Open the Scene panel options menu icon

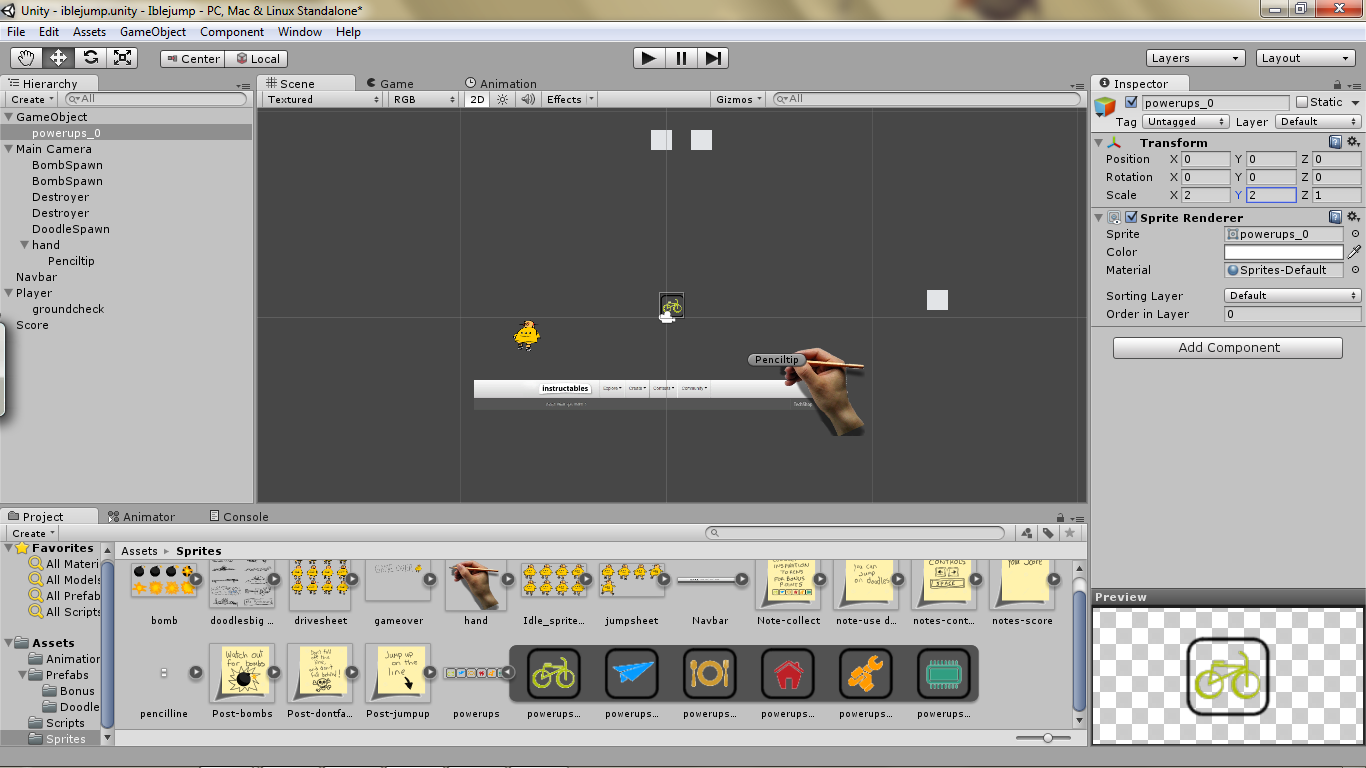(1077, 86)
